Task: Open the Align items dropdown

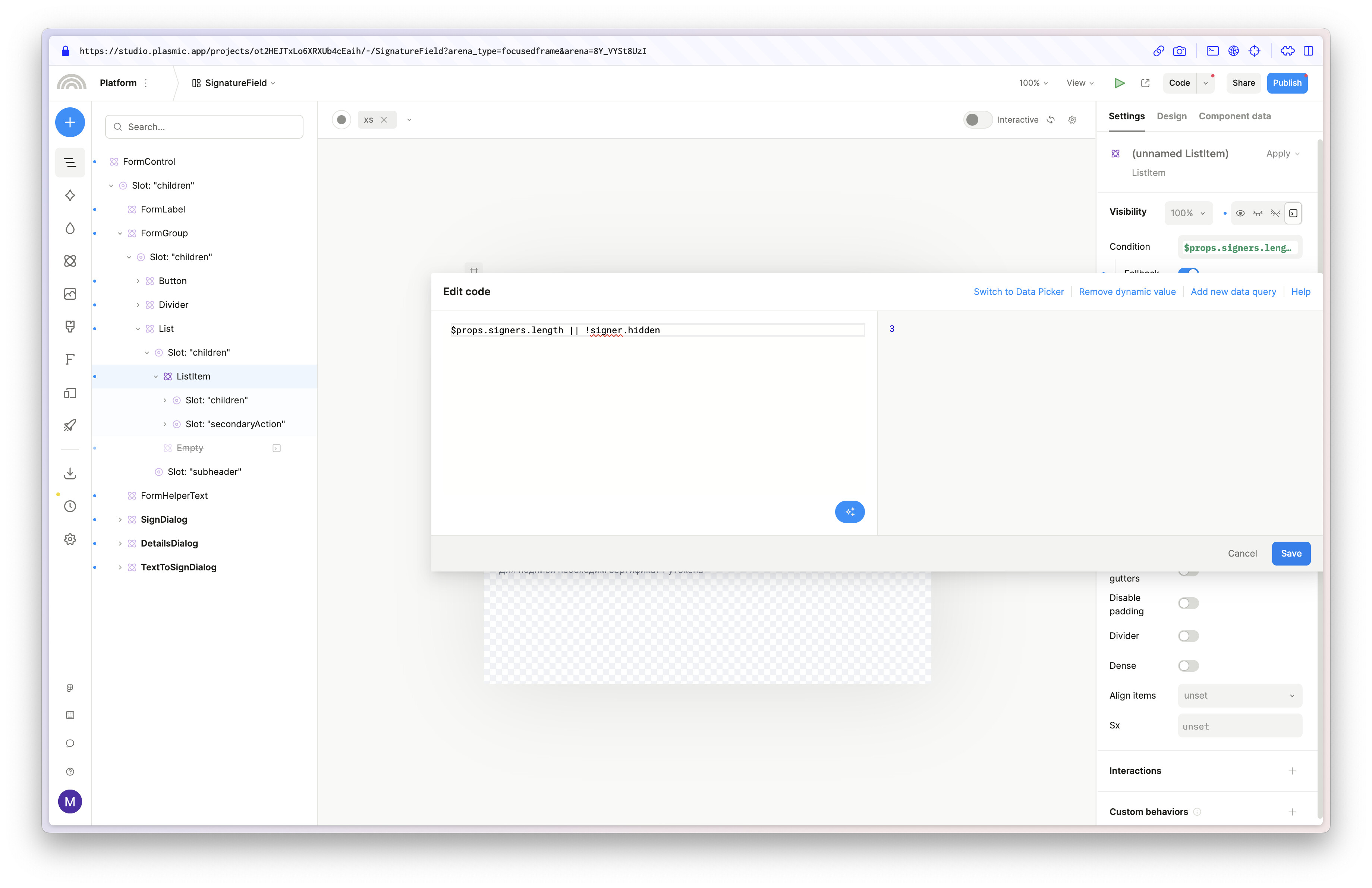Action: pyautogui.click(x=1239, y=696)
